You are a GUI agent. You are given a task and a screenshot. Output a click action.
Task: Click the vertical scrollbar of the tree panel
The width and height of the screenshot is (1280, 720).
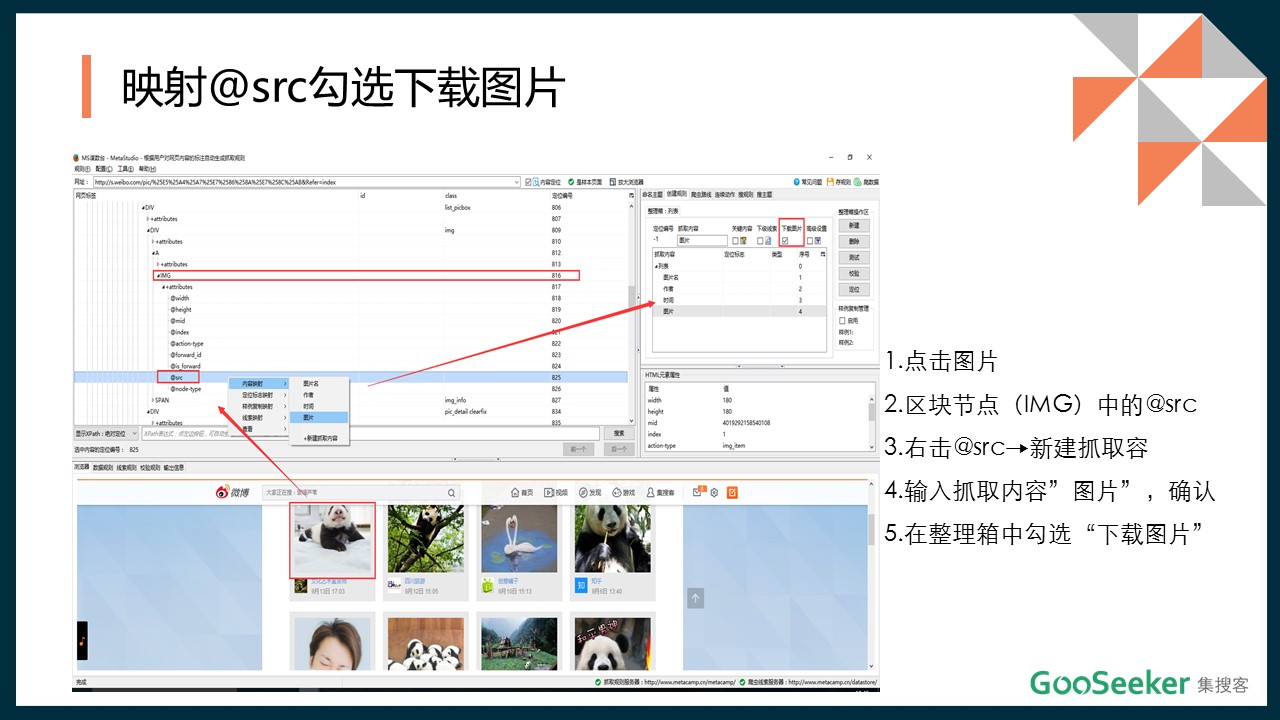[631, 315]
